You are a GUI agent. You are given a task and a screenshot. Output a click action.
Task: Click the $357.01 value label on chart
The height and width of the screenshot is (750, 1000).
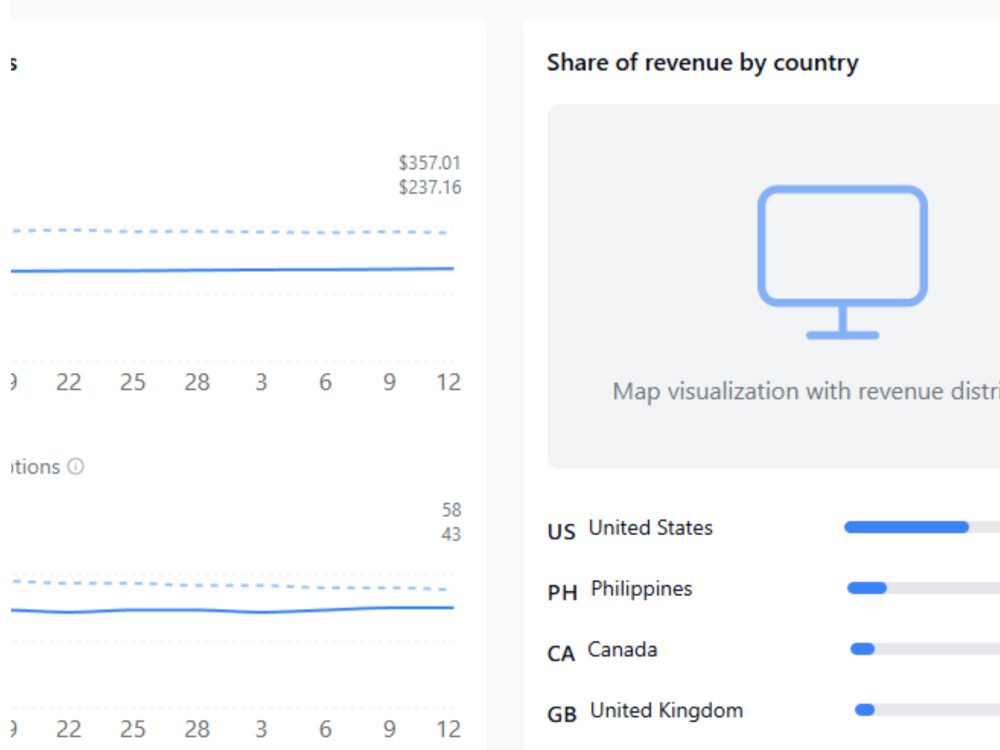tap(429, 163)
